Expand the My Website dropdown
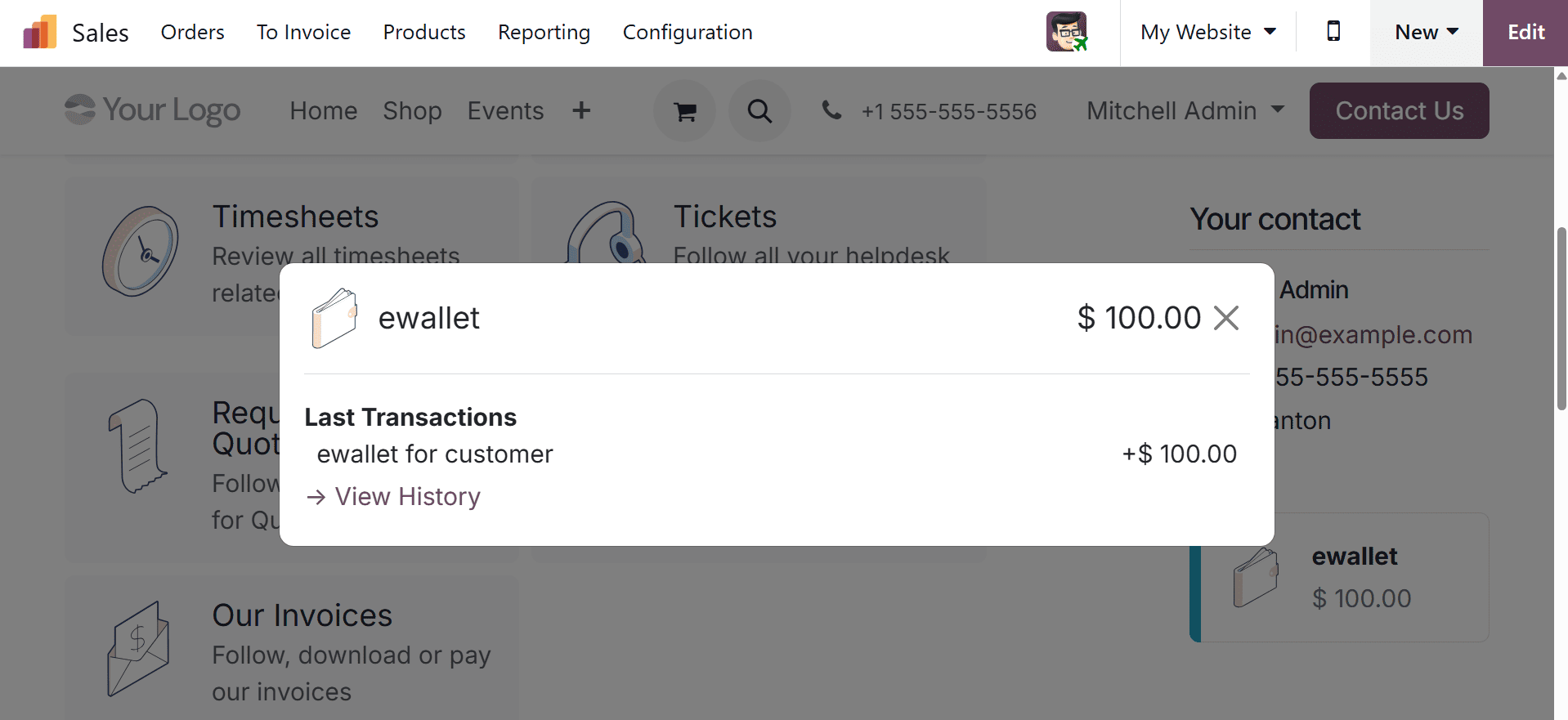 [x=1207, y=32]
